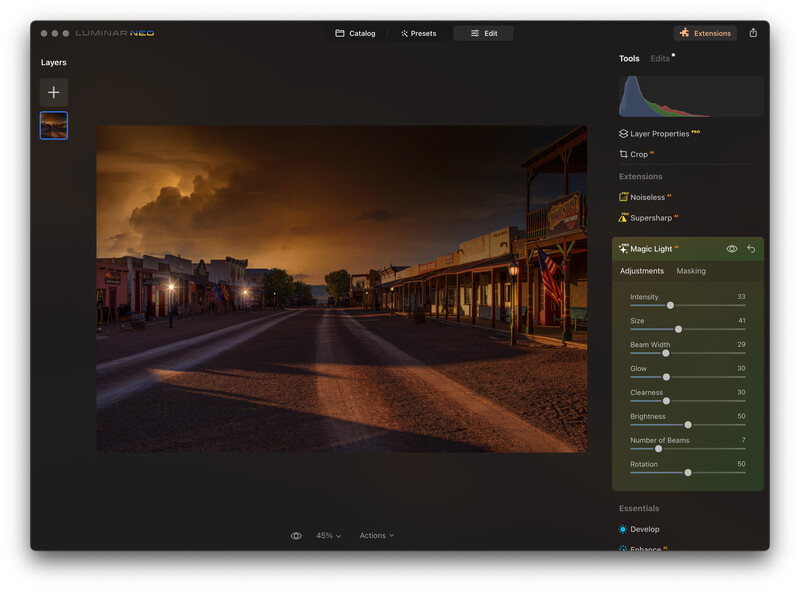Switch to the Presets tab
The height and width of the screenshot is (591, 800).
(418, 33)
